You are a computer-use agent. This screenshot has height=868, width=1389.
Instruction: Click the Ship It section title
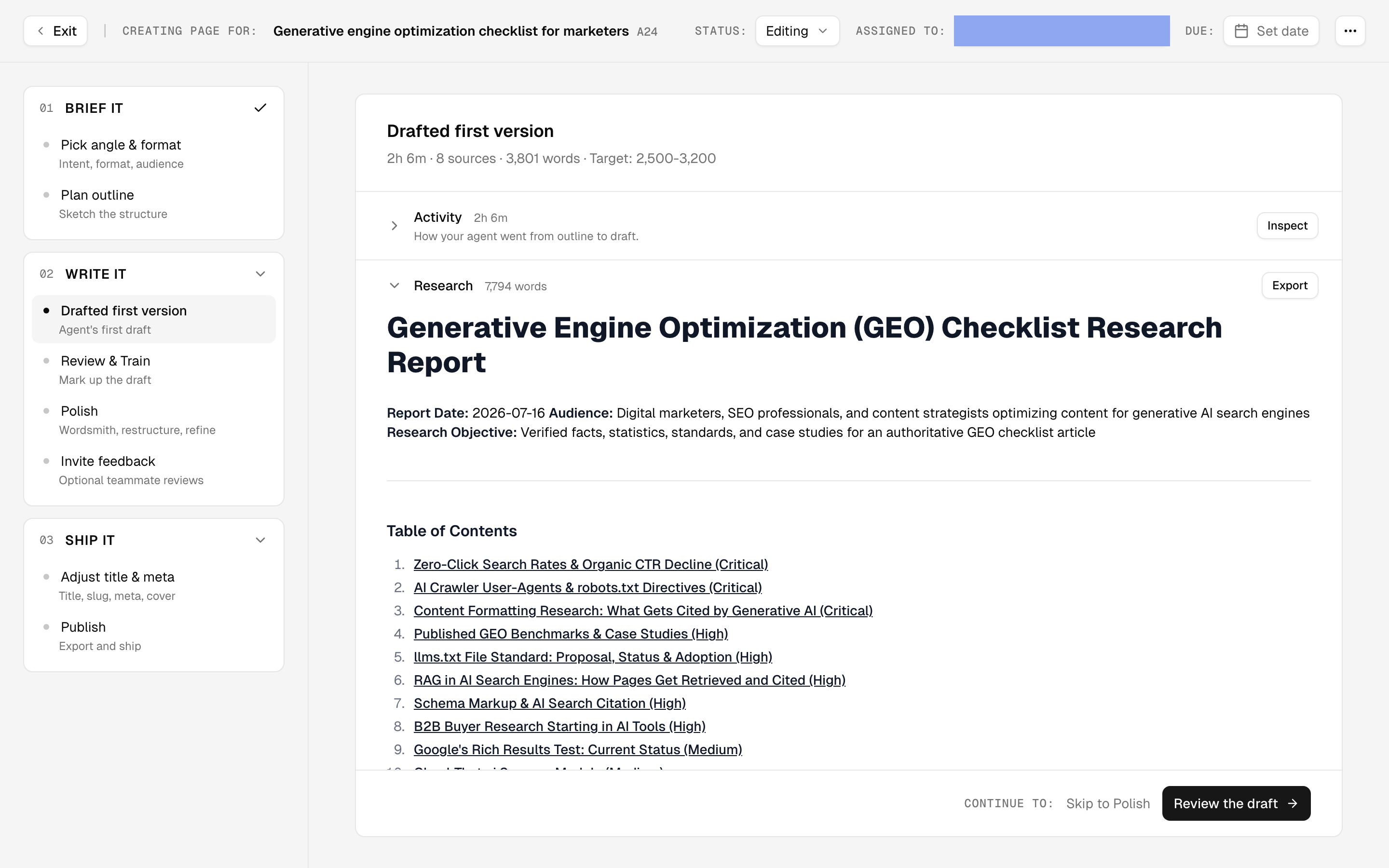point(90,540)
